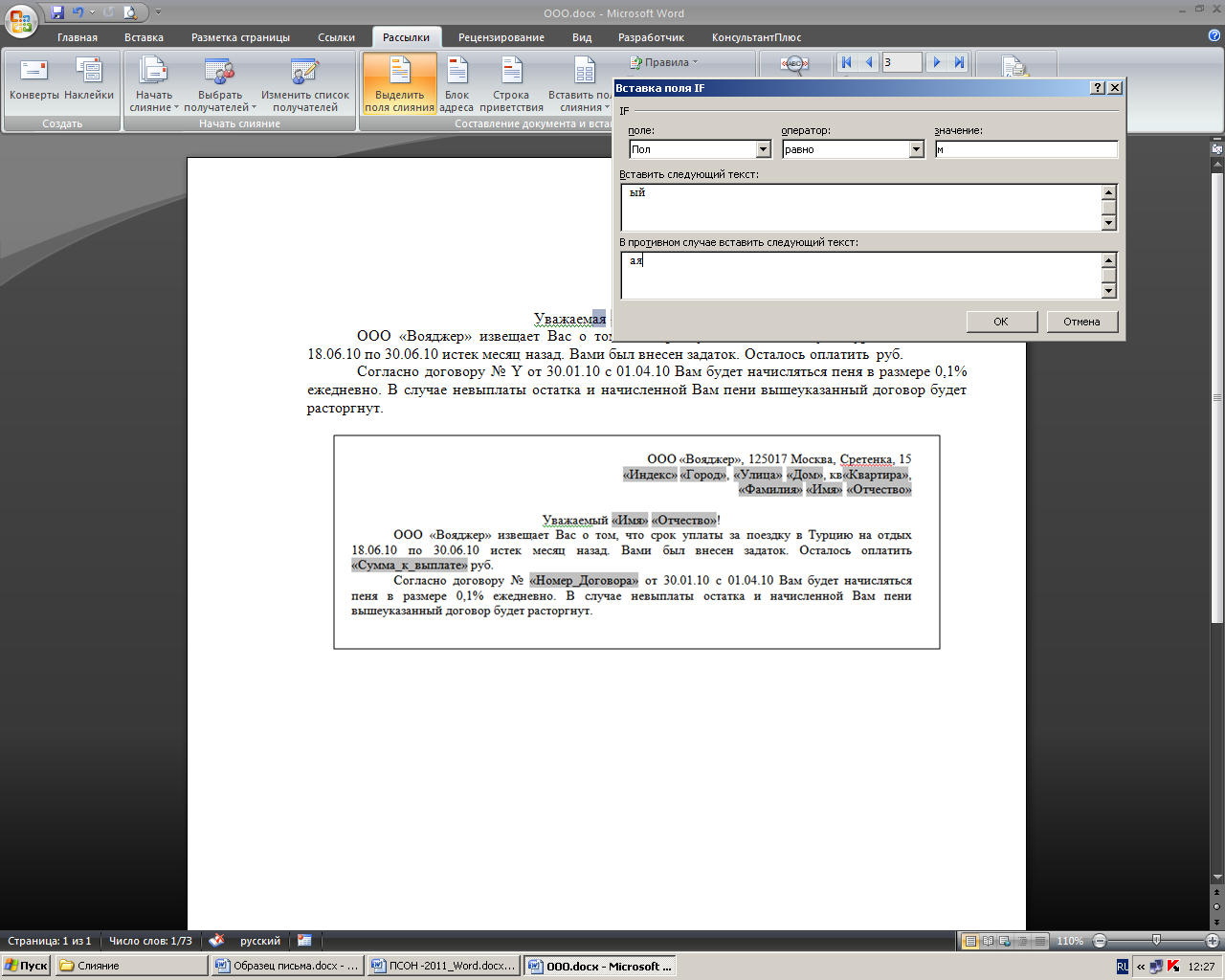Go to next merge record
Screen dimensions: 1225x980
click(x=937, y=62)
